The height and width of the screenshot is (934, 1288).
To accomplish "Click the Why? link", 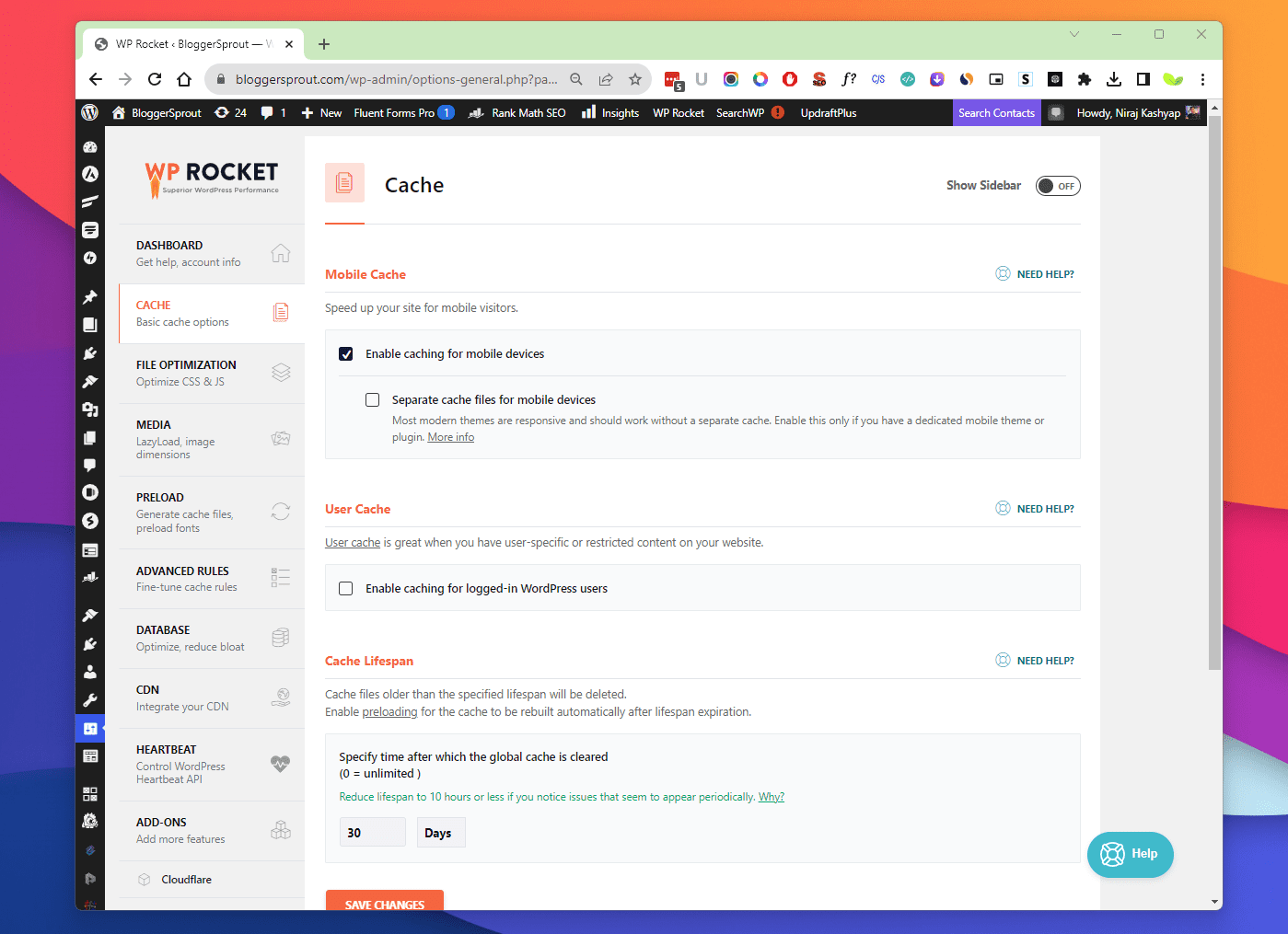I will 772,797.
